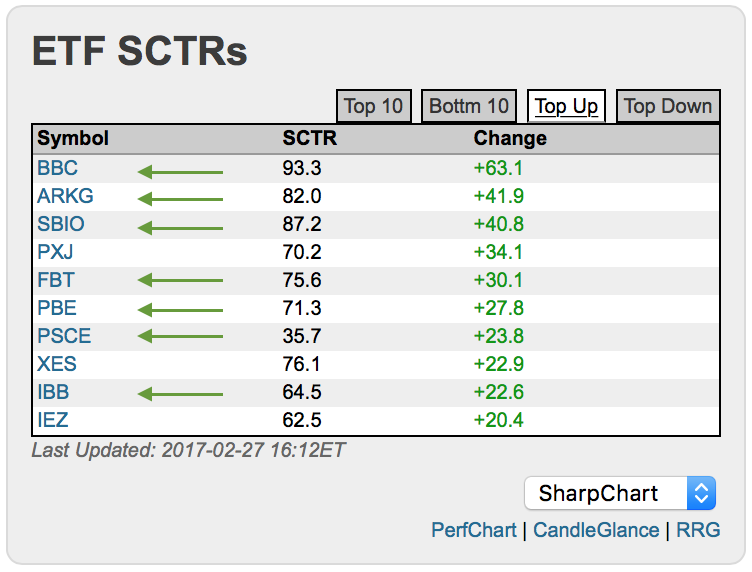Open the IEZ symbol link
The width and height of the screenshot is (752, 572).
[53, 420]
